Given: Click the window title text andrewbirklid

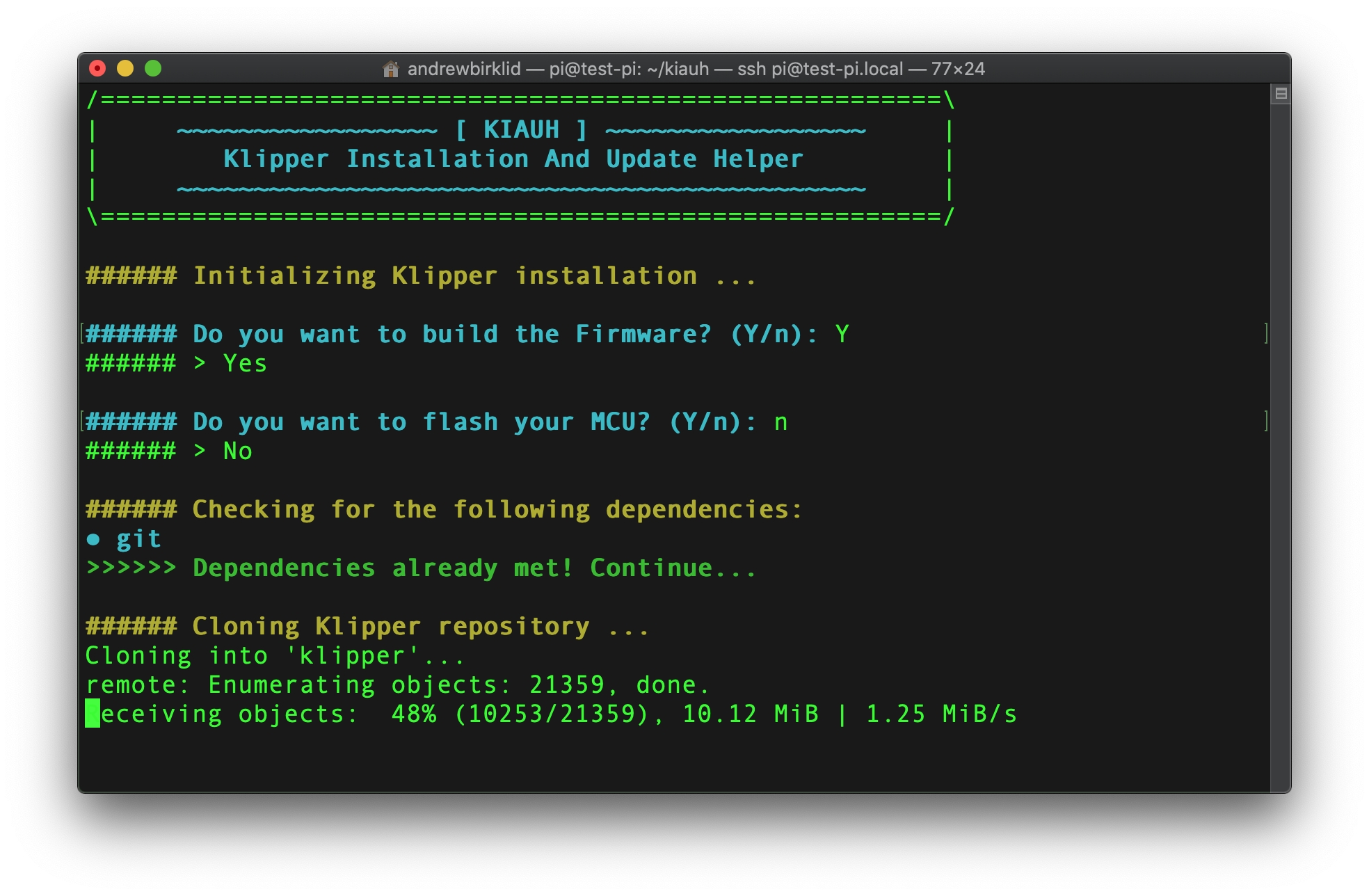Looking at the screenshot, I should pyautogui.click(x=464, y=69).
